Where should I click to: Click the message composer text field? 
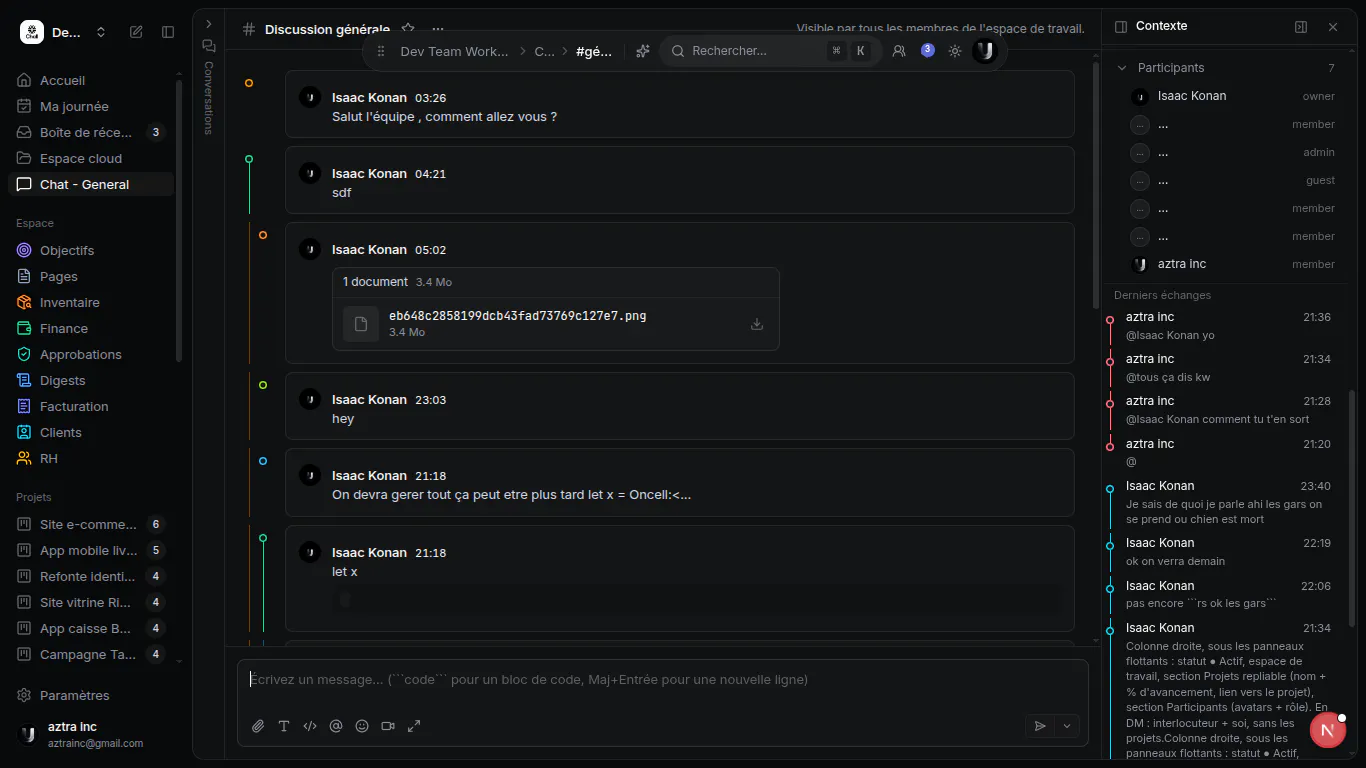662,680
